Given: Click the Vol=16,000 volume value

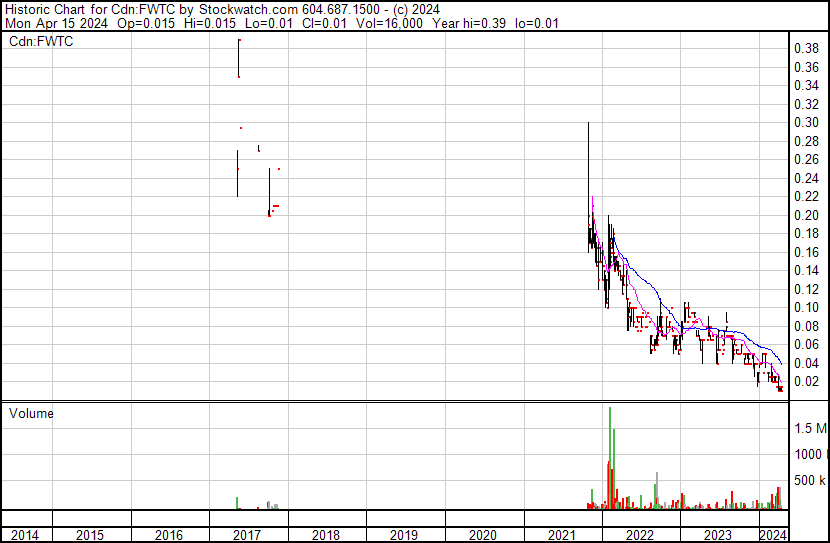Looking at the screenshot, I should pos(389,23).
